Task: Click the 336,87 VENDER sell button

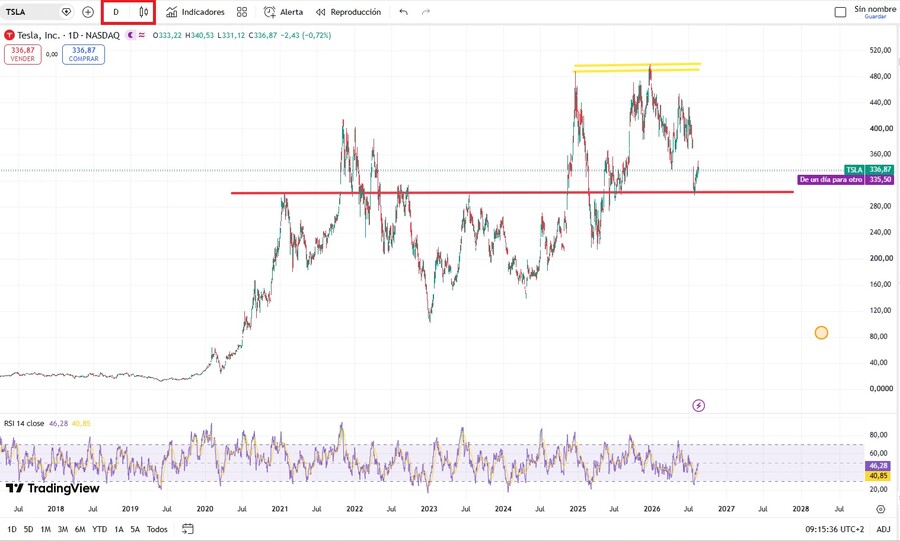Action: [23, 55]
